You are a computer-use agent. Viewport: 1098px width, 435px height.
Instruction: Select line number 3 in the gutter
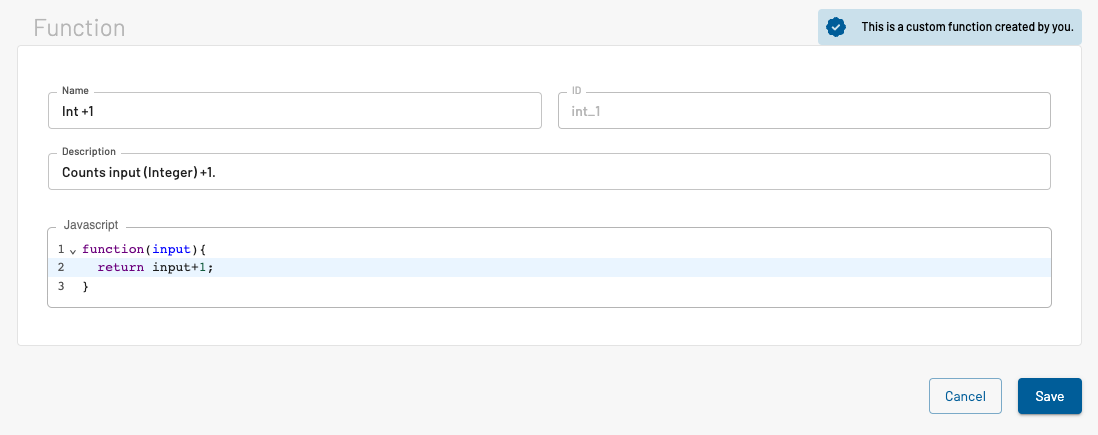point(61,286)
